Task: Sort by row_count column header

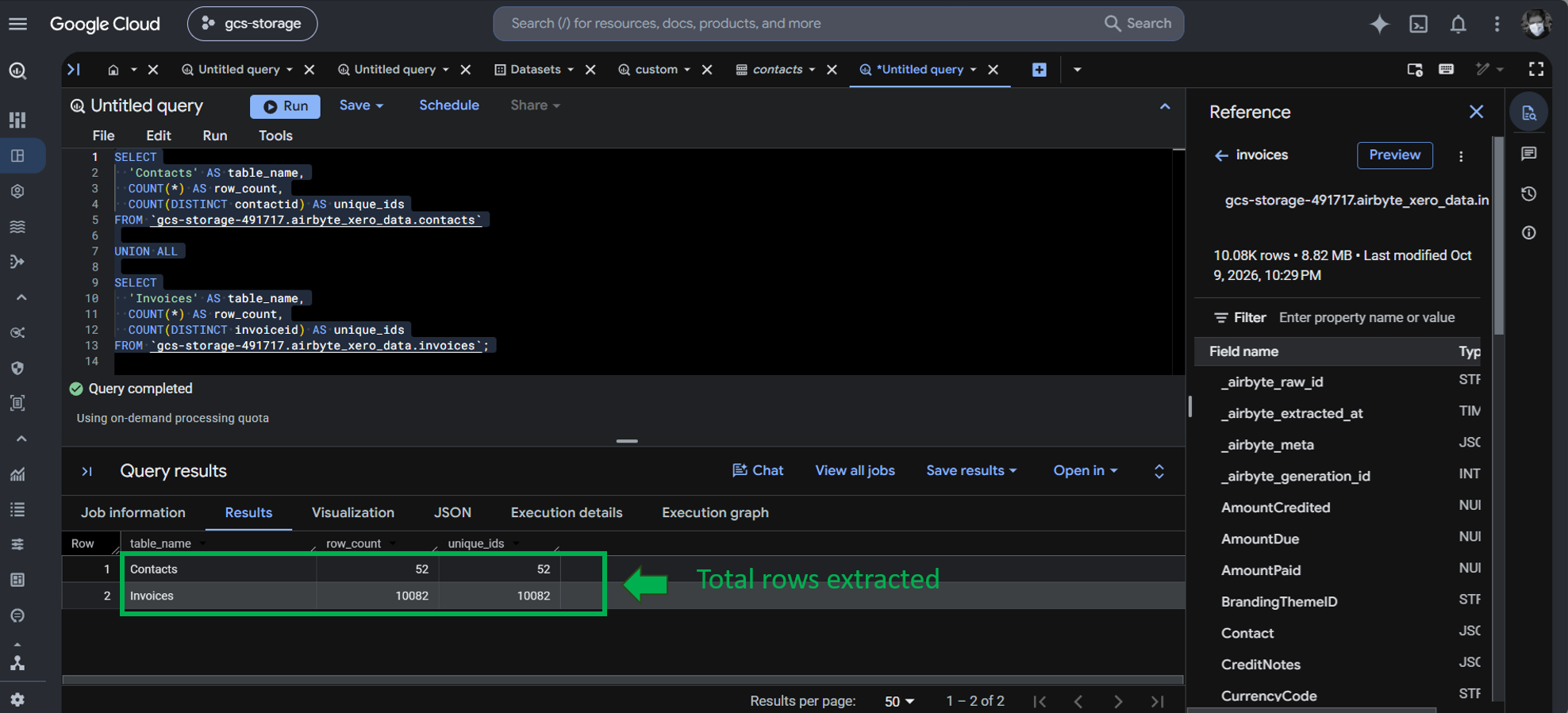Action: pyautogui.click(x=353, y=544)
